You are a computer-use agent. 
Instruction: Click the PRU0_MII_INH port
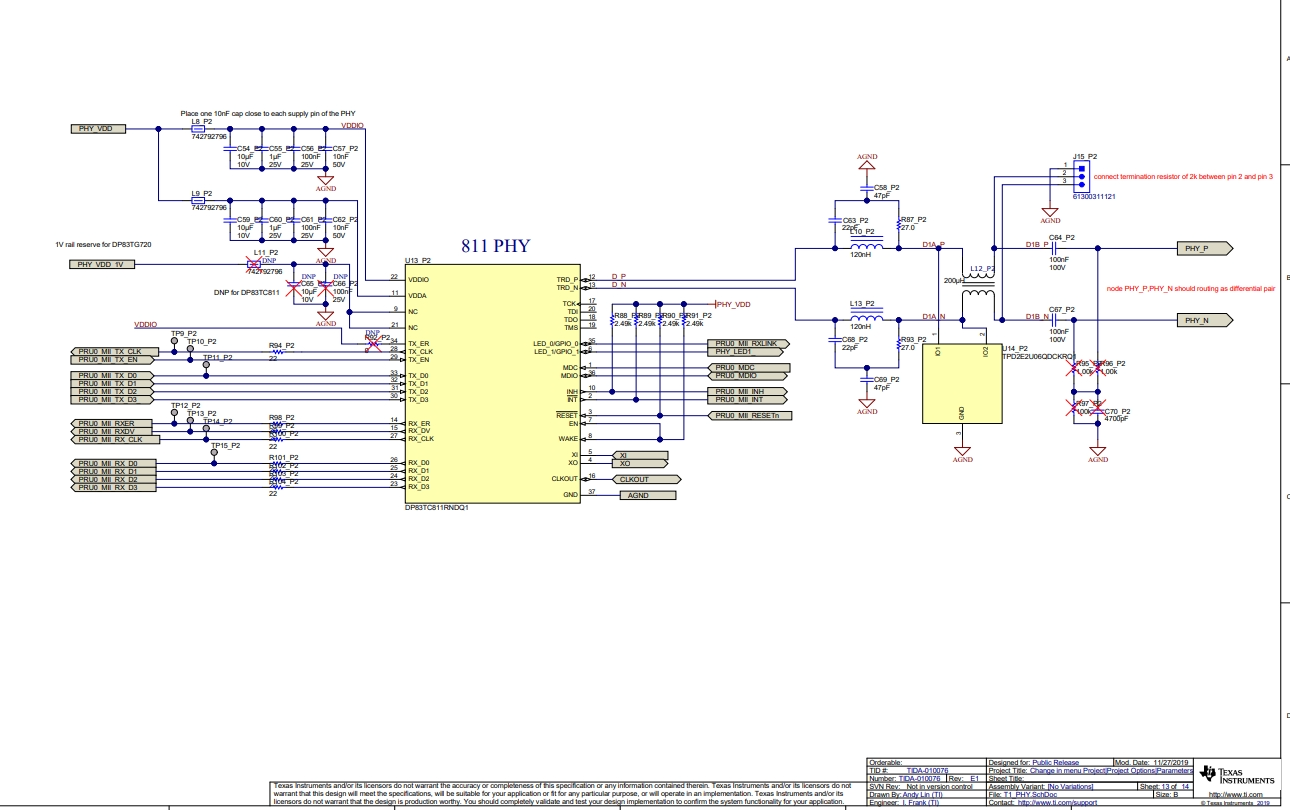tap(749, 392)
